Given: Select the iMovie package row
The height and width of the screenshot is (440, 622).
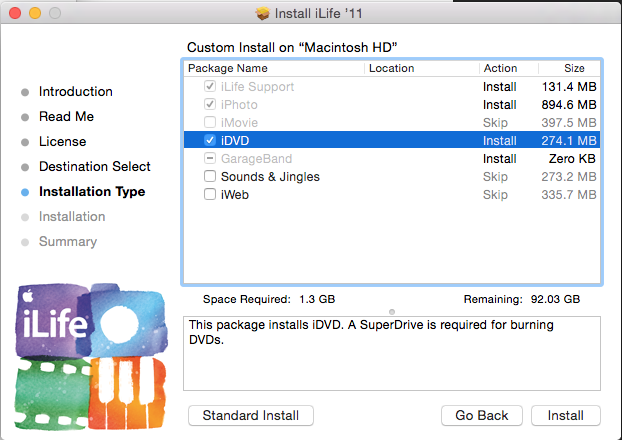Looking at the screenshot, I should click(x=390, y=123).
